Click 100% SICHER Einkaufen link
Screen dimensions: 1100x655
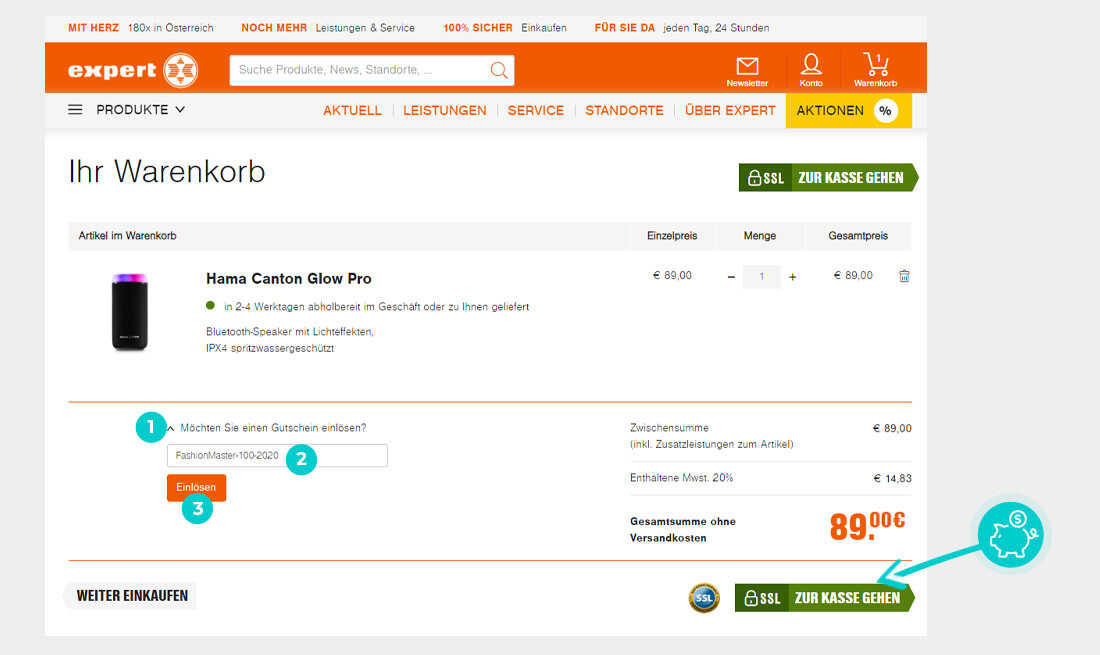pyautogui.click(x=504, y=28)
